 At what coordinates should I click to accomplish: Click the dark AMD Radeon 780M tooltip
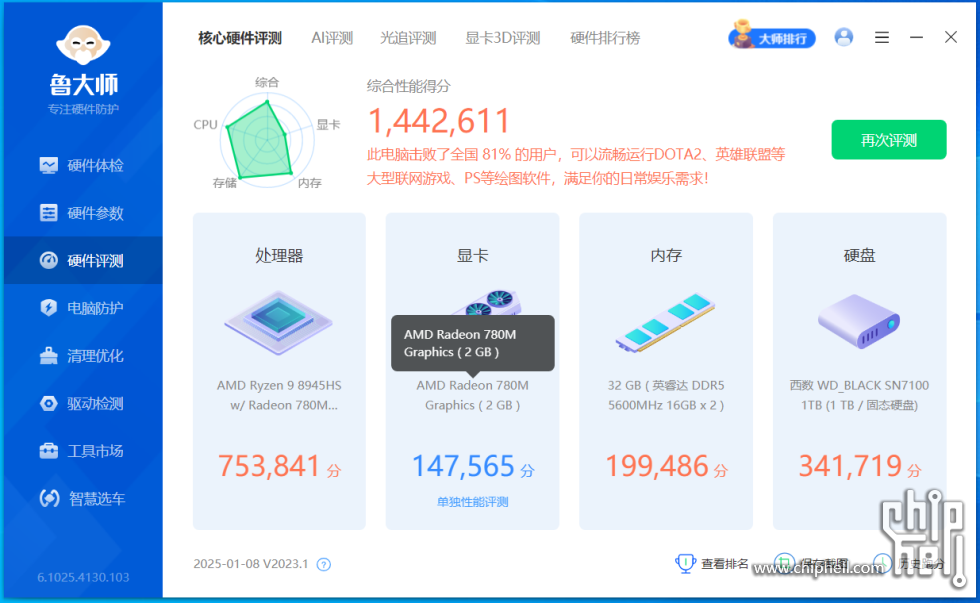pyautogui.click(x=472, y=343)
